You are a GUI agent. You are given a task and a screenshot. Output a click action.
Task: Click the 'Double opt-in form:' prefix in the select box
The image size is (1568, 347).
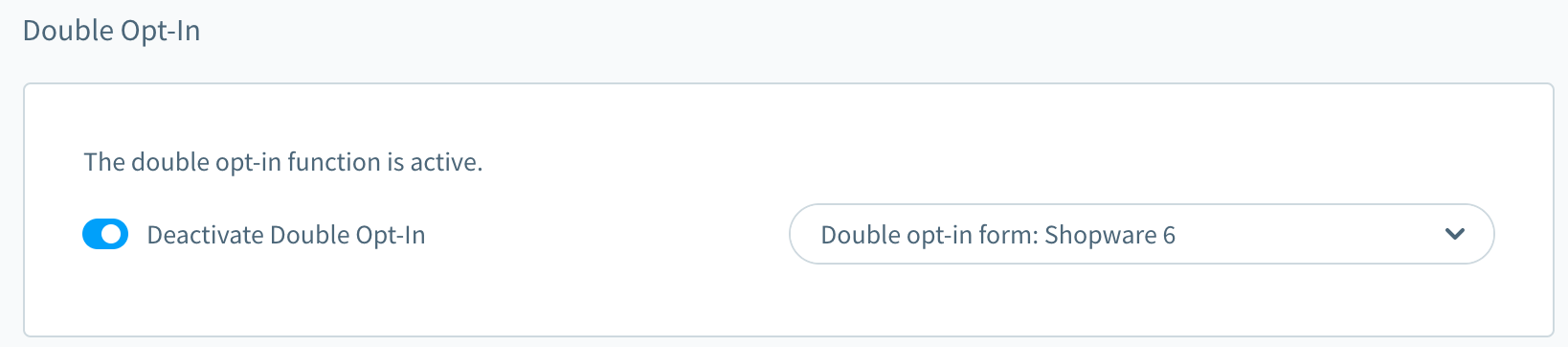click(930, 235)
